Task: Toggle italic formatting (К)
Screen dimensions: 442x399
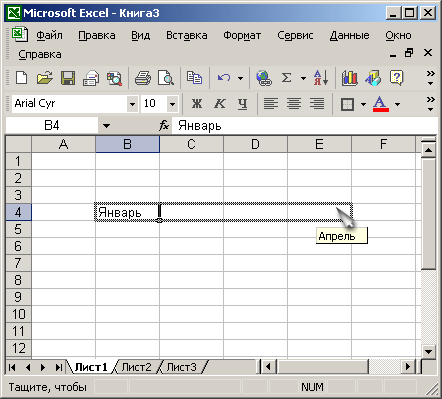Action: pos(220,104)
